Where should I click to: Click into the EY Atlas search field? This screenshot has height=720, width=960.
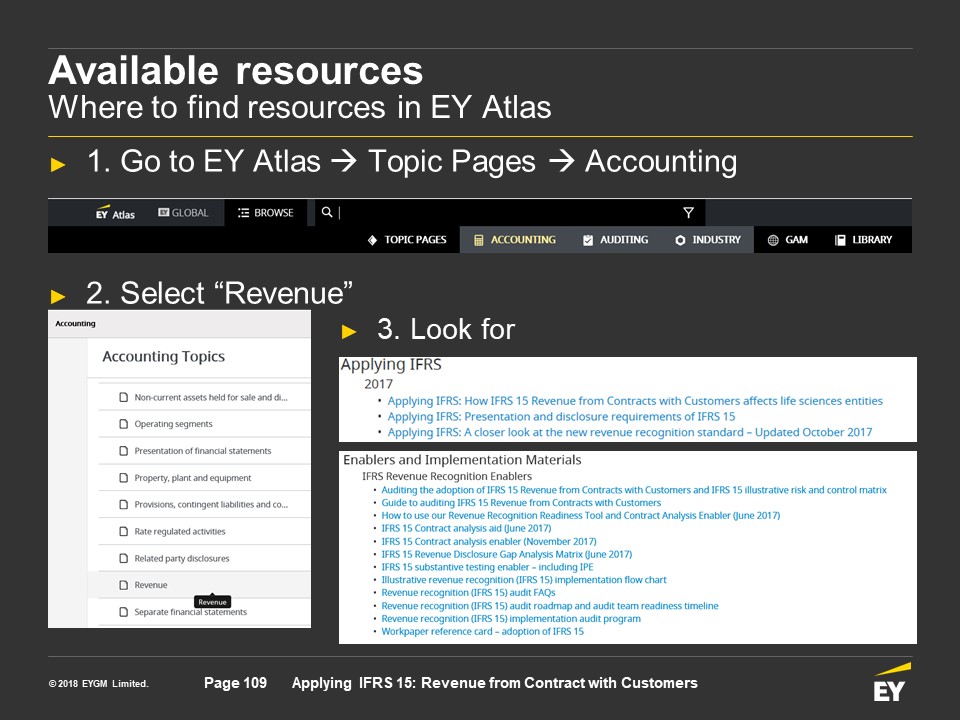[500, 213]
